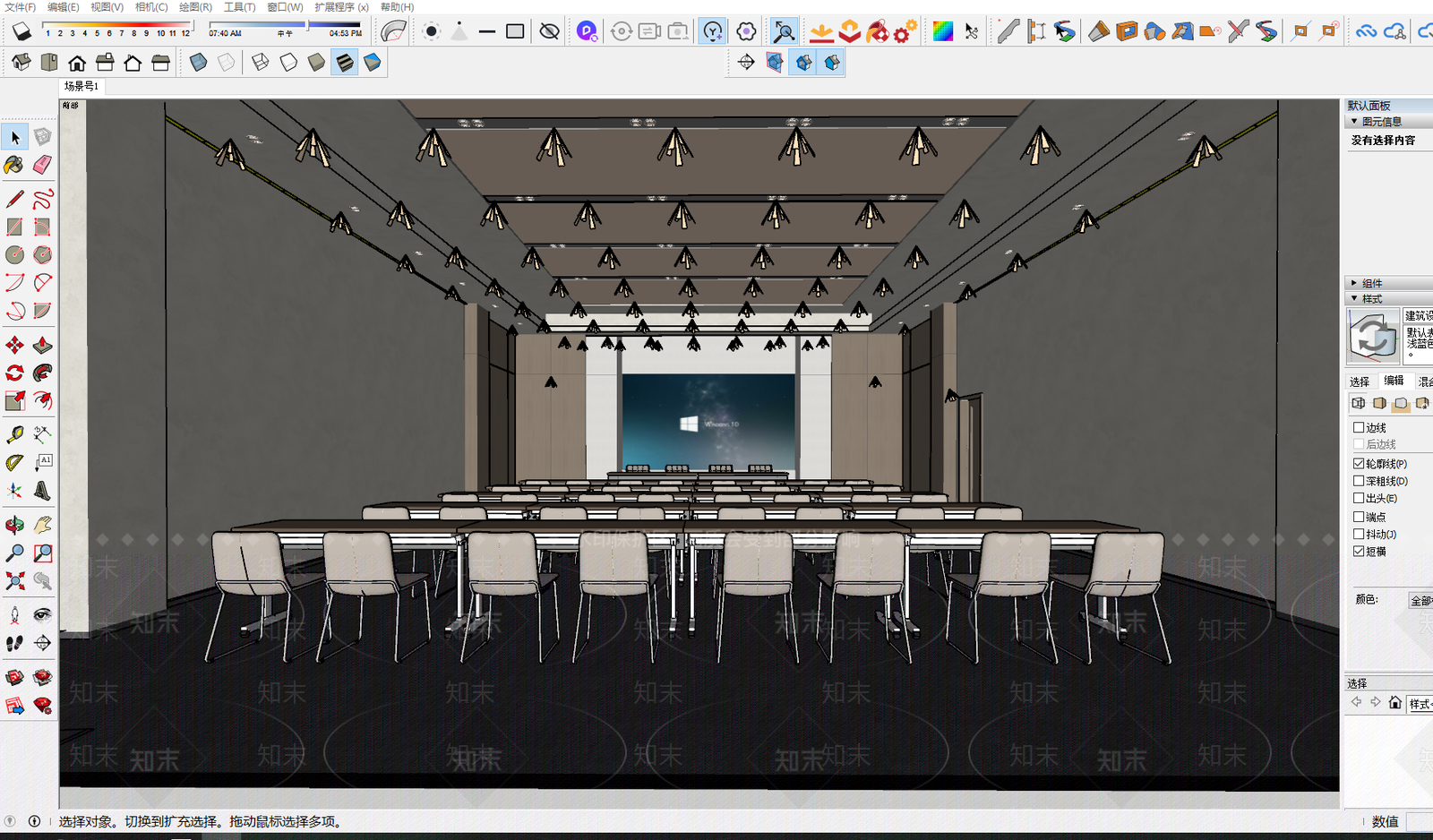Open the 颜色 color dropdown

point(1421,601)
